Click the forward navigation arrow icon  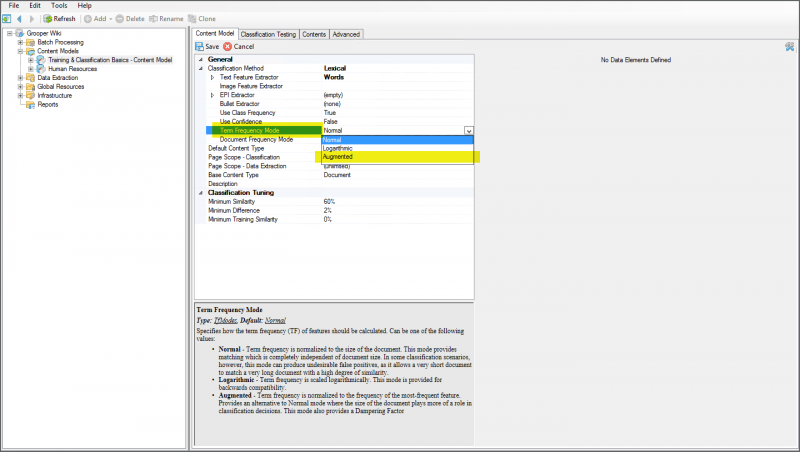32,19
